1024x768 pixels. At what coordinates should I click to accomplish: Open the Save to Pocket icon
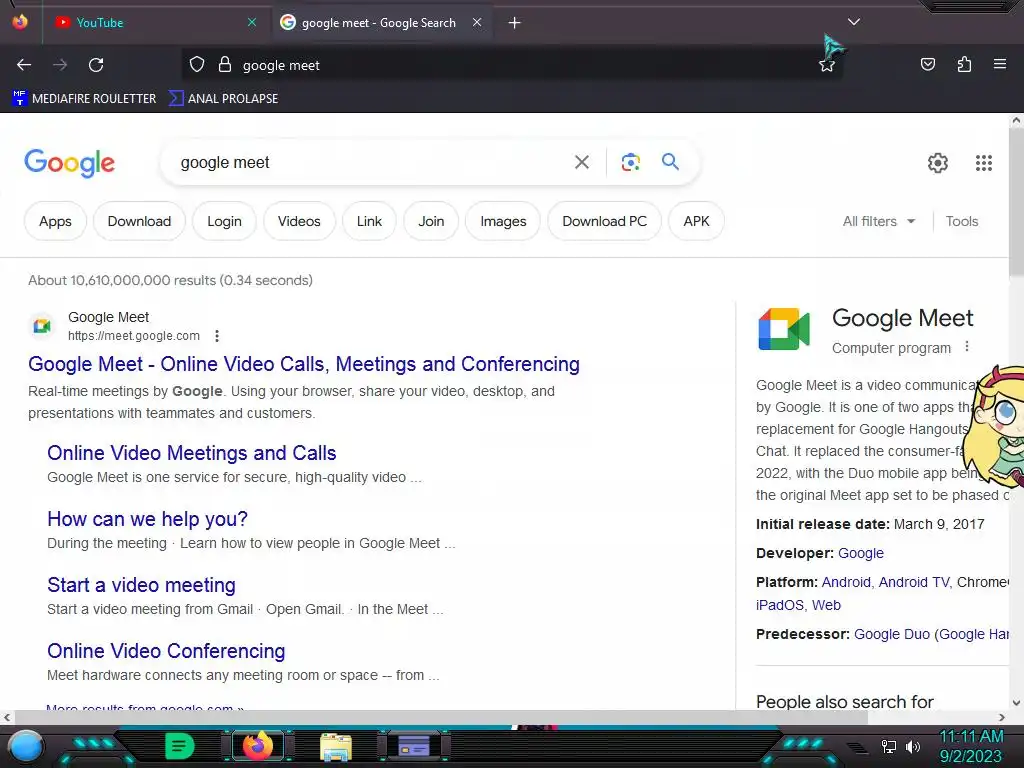(x=927, y=64)
